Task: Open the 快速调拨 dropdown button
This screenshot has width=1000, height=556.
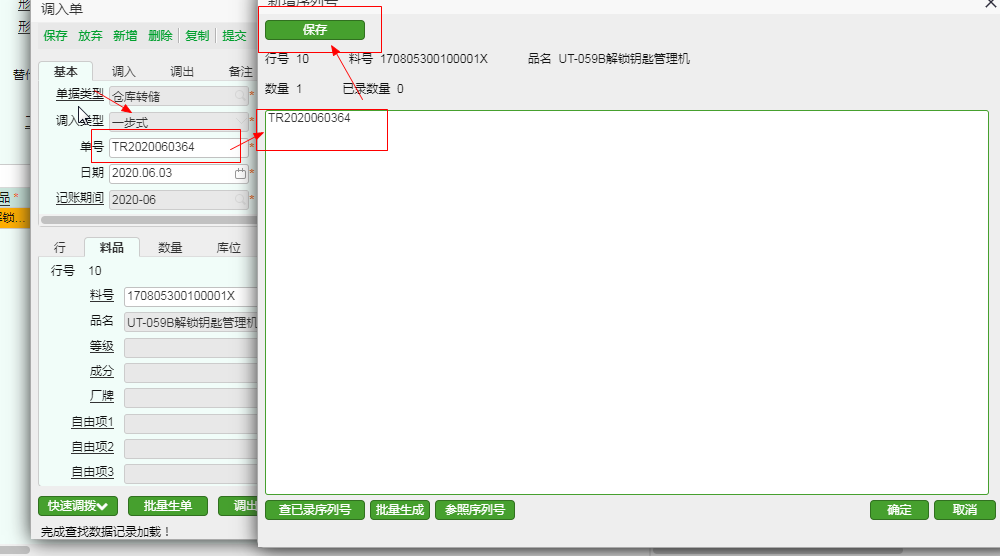Action: (78, 506)
